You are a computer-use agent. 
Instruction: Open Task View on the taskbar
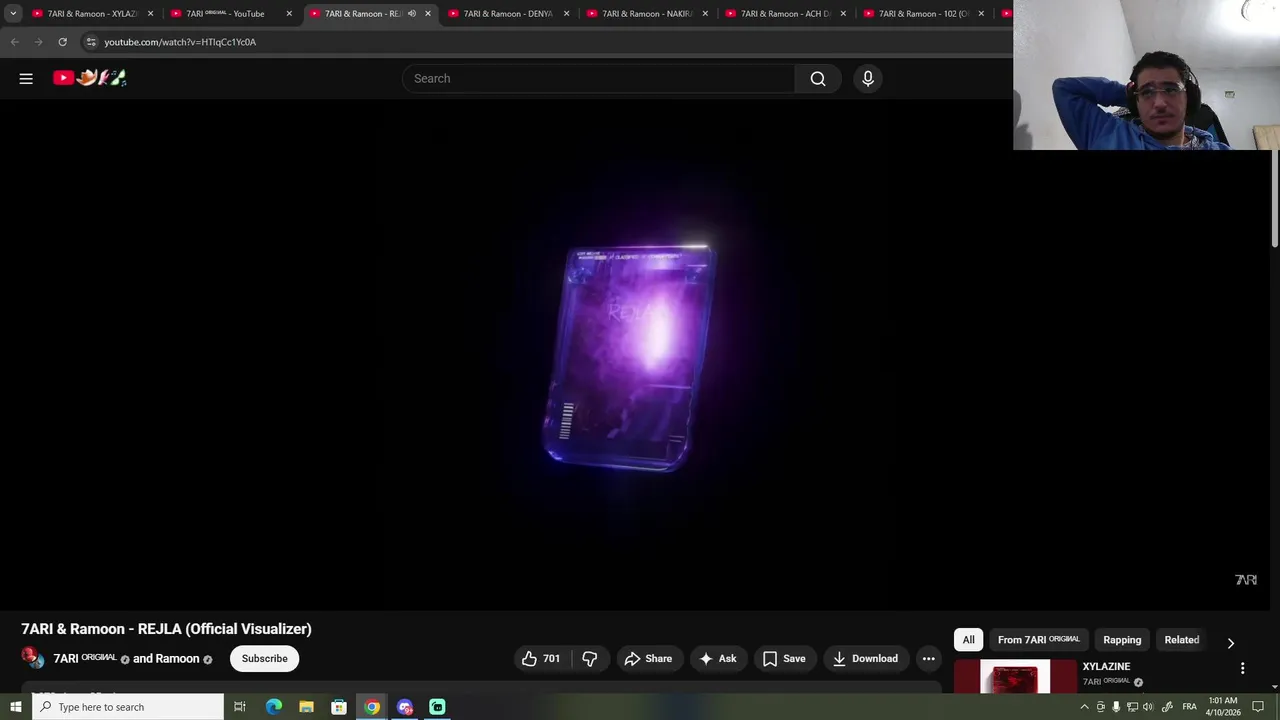pyautogui.click(x=240, y=707)
